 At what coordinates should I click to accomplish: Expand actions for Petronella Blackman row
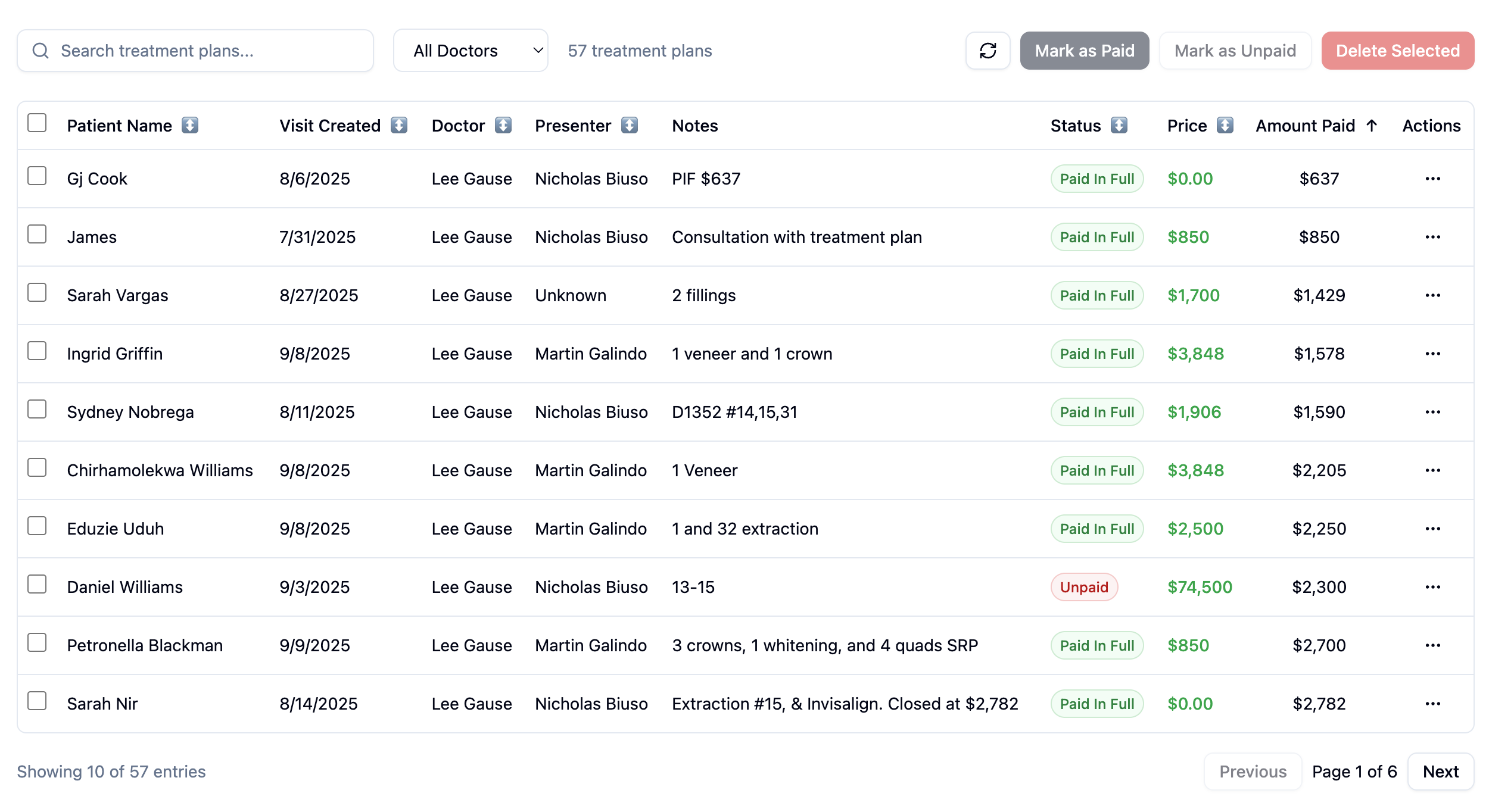coord(1432,645)
